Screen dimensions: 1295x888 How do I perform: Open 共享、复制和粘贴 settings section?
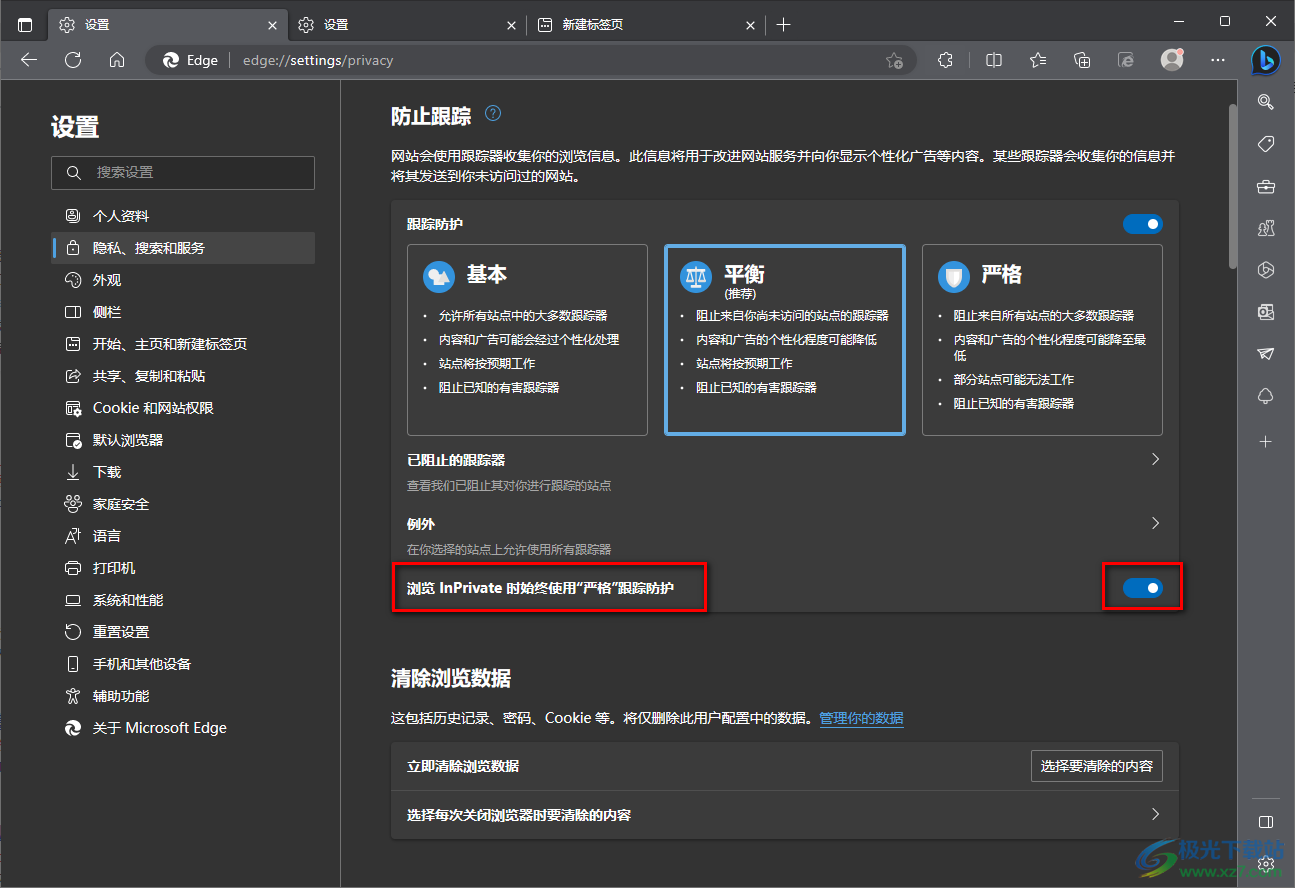point(183,376)
